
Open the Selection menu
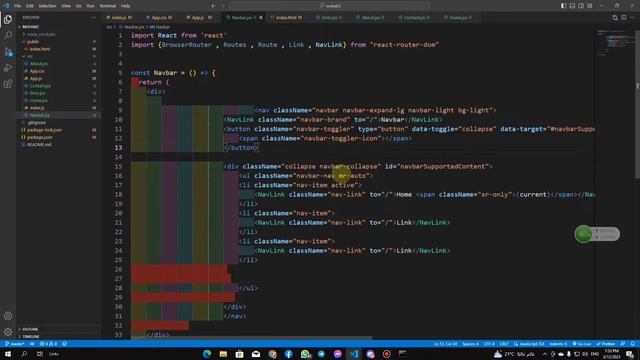pyautogui.click(x=47, y=6)
